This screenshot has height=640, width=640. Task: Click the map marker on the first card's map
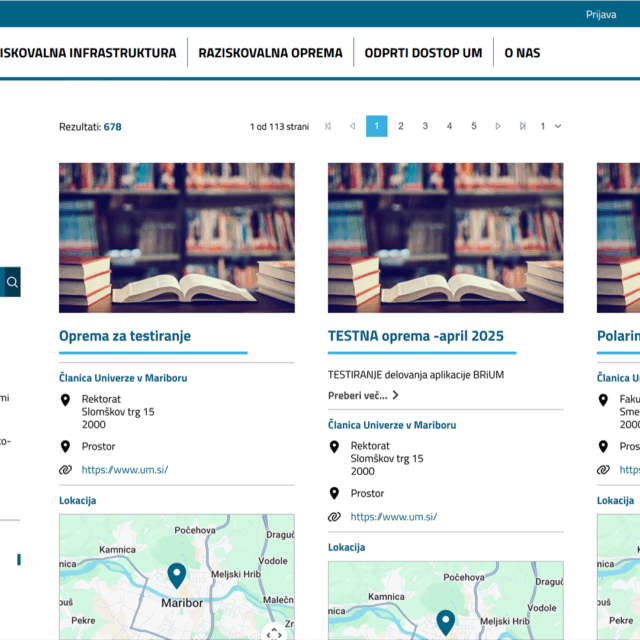click(176, 575)
